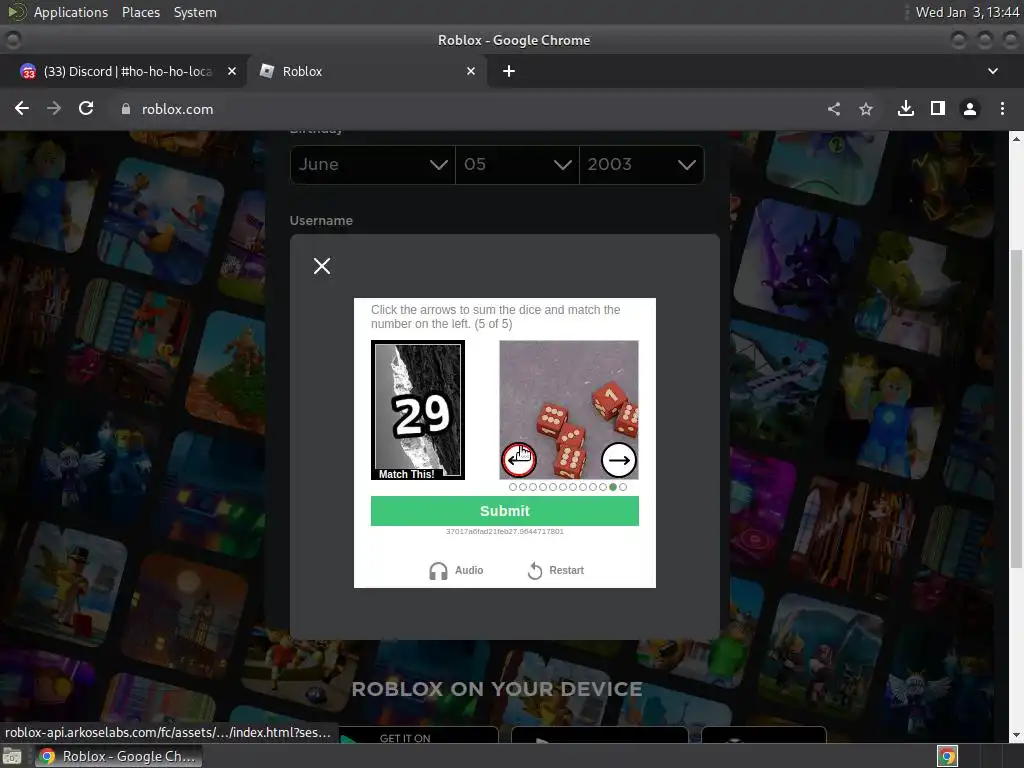Click the left arrow on the dice image
The width and height of the screenshot is (1024, 768).
[519, 460]
